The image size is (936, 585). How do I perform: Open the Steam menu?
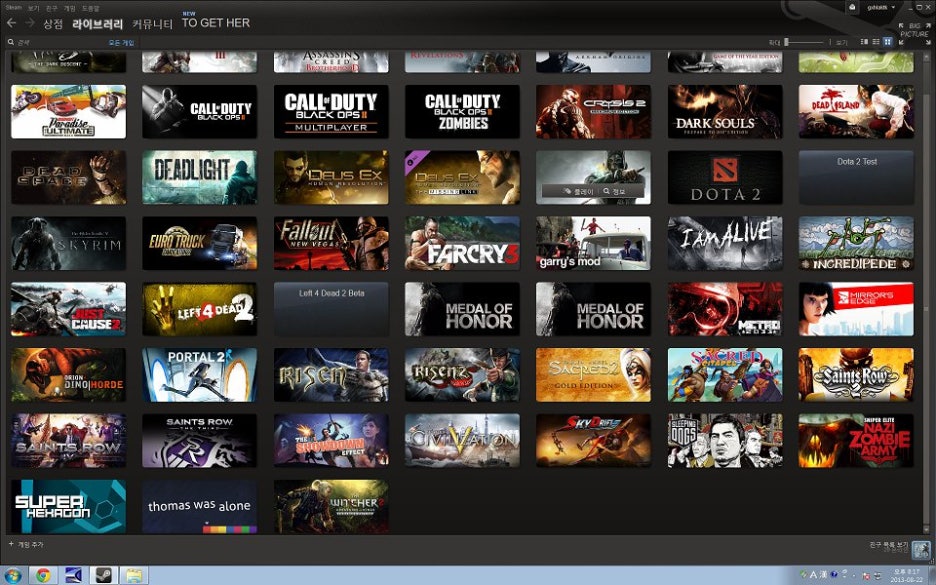click(x=14, y=8)
